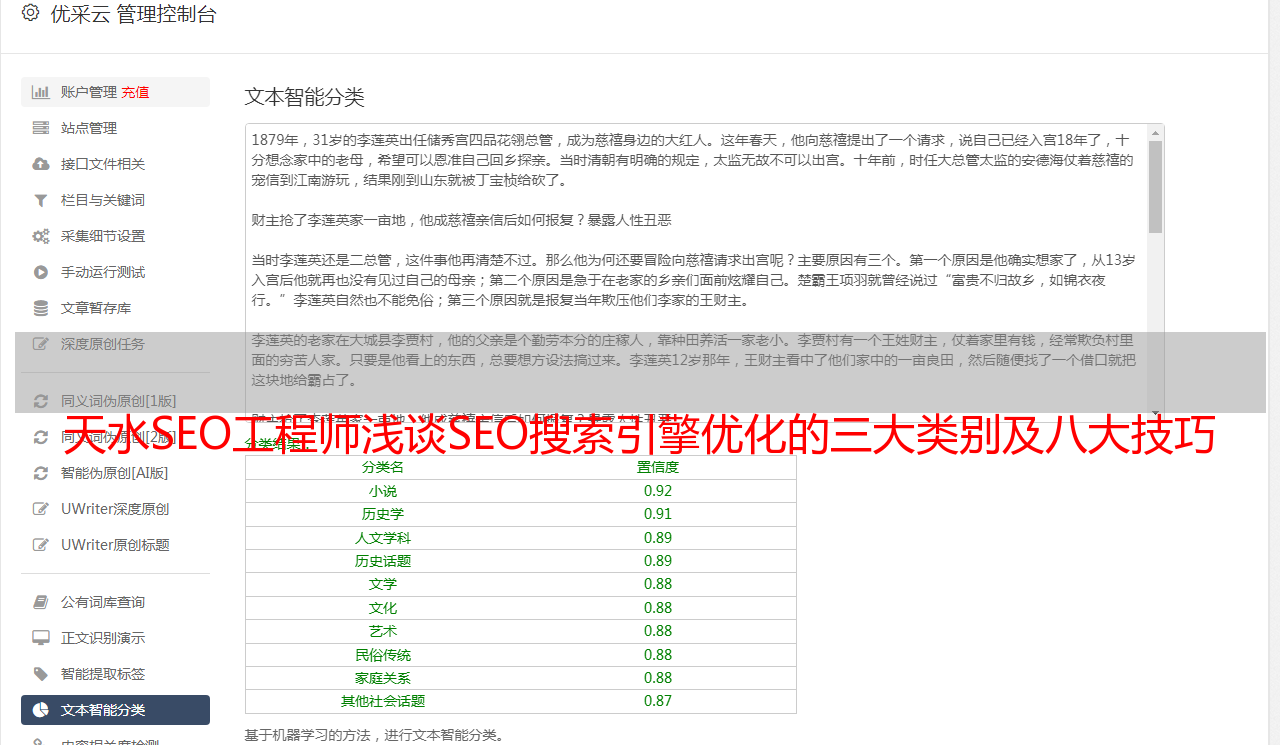
Task: Select 智能提取标签 menu item
Action: click(115, 674)
